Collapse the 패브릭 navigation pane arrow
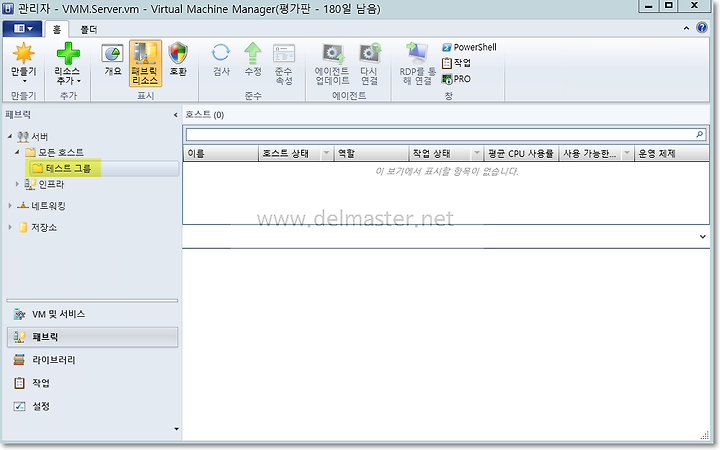The width and height of the screenshot is (720, 450). 175,115
